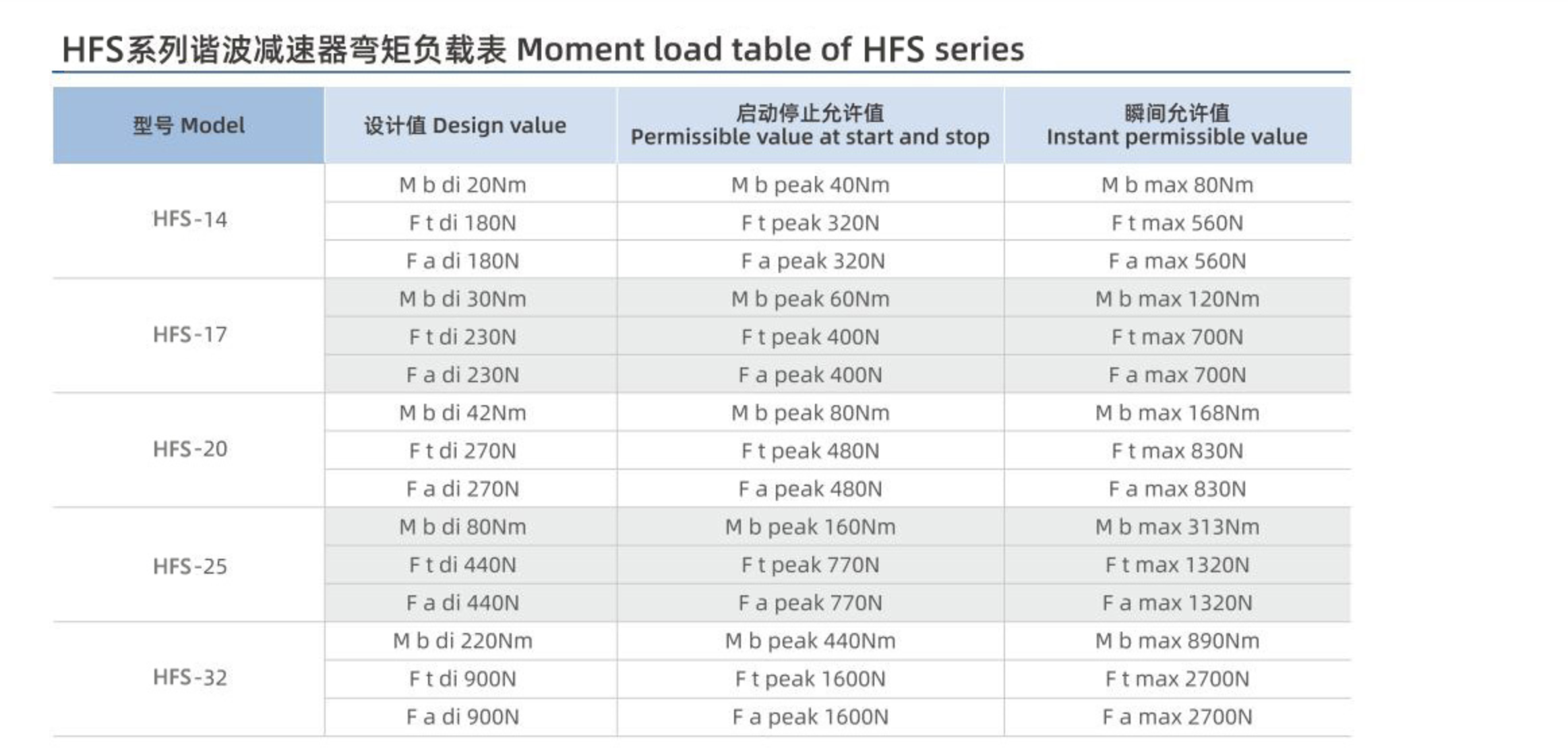Click the Instant permissible value header
Image resolution: width=1568 pixels, height=755 pixels.
coord(1176,125)
